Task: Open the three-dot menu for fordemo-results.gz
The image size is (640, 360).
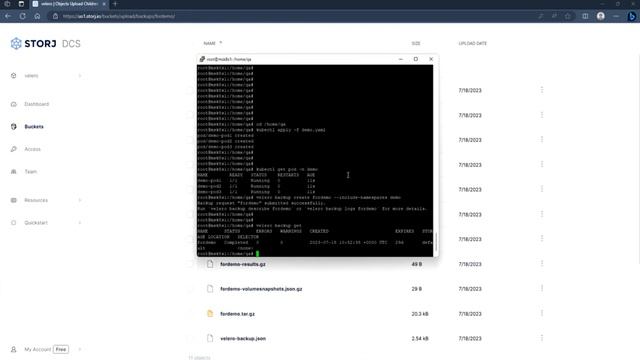Action: pyautogui.click(x=542, y=264)
